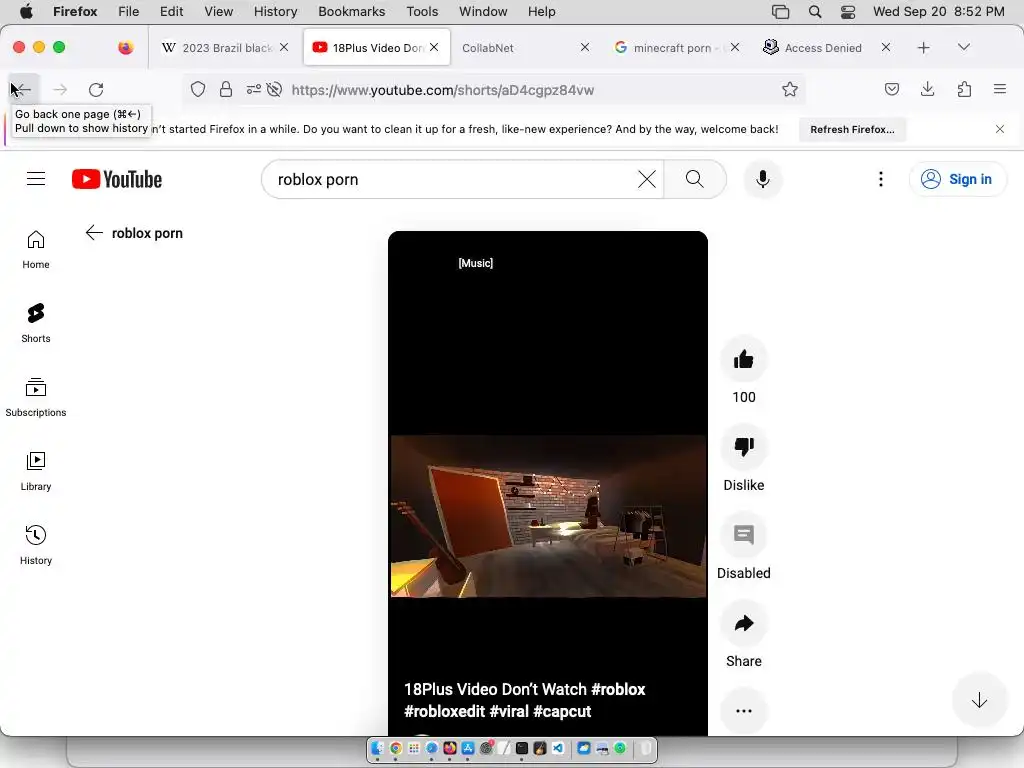Expand the list all tabs chevron
Screen dimensions: 1024x768
click(963, 47)
